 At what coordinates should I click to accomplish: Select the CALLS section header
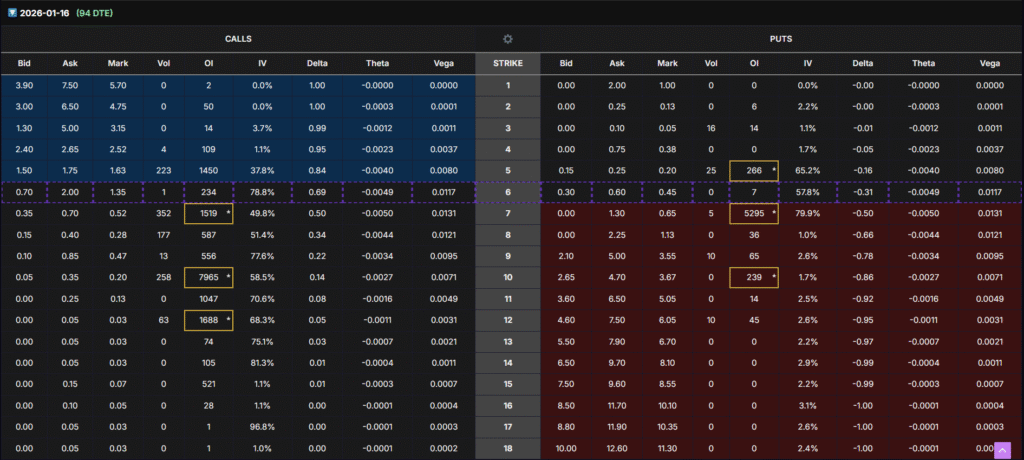coord(238,39)
